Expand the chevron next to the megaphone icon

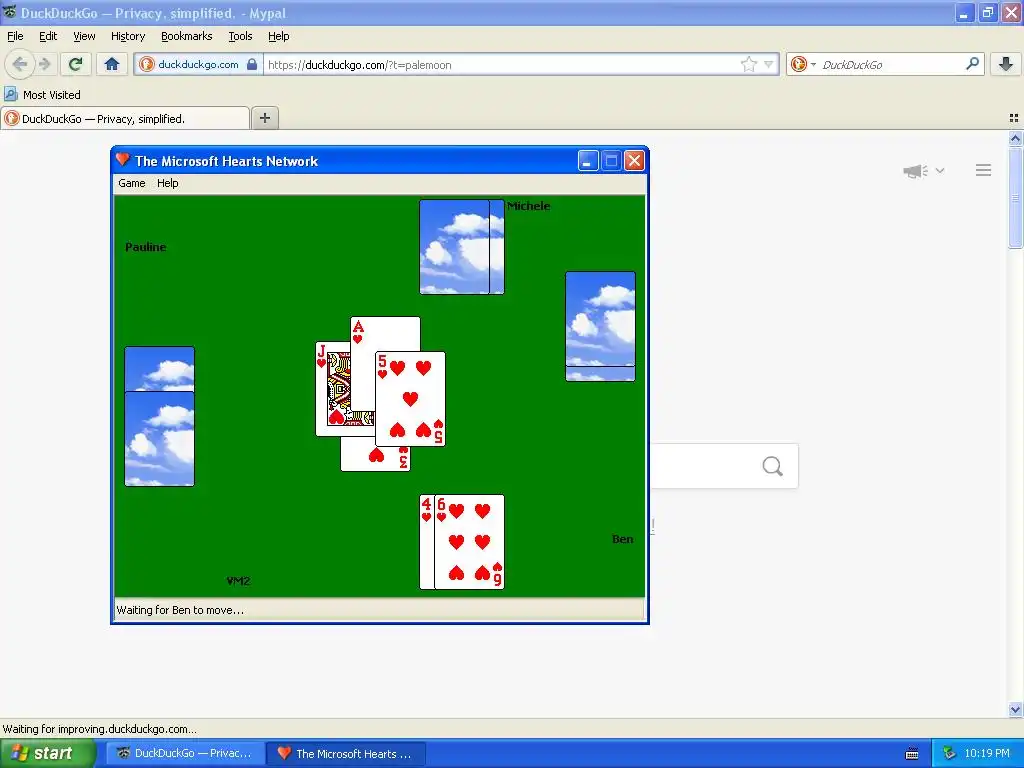(x=940, y=170)
